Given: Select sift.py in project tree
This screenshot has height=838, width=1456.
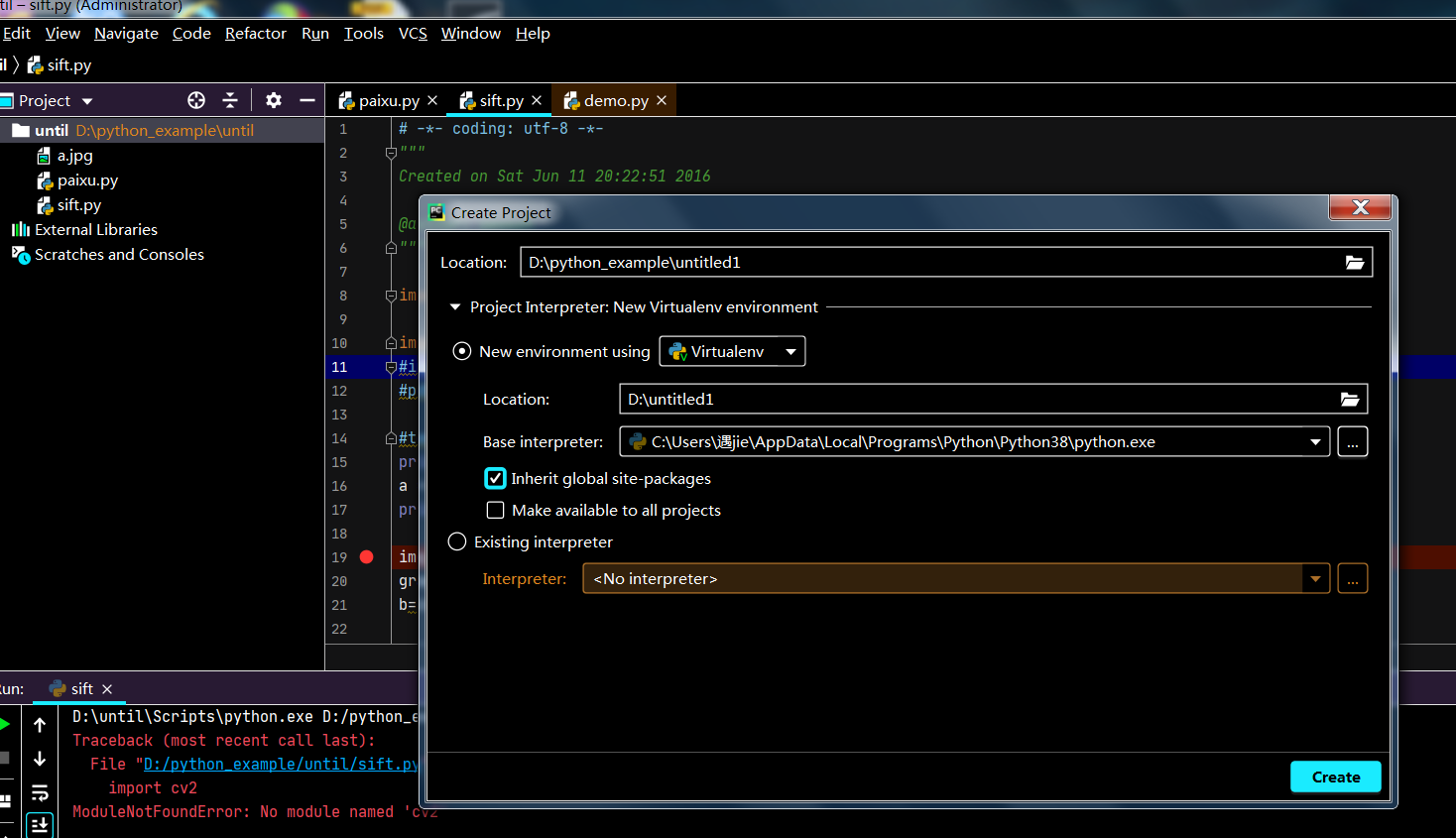Looking at the screenshot, I should tap(69, 205).
